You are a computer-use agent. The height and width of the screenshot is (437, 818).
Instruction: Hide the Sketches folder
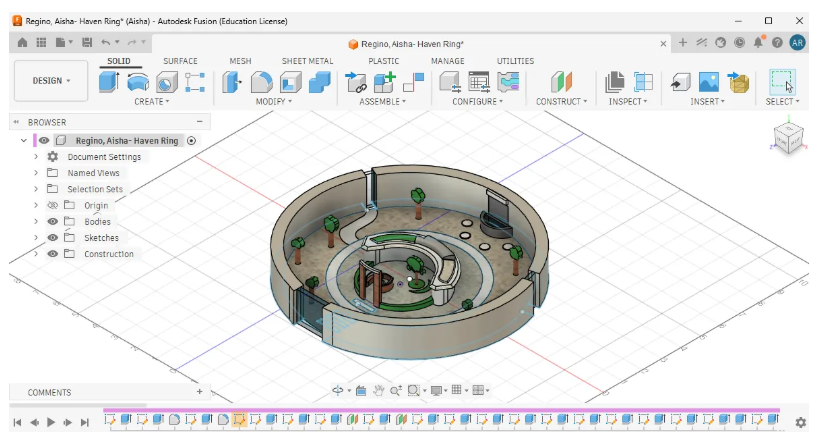pyautogui.click(x=53, y=237)
